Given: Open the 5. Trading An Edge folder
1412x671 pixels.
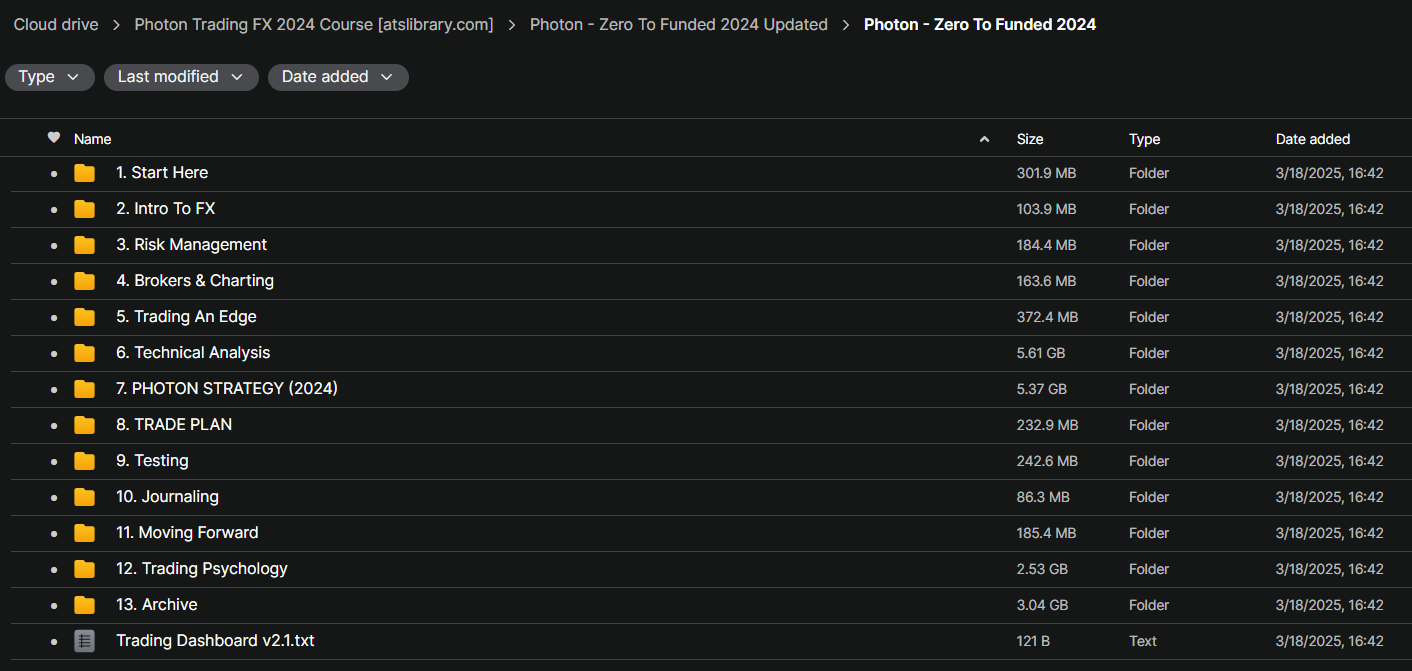Looking at the screenshot, I should click(186, 317).
